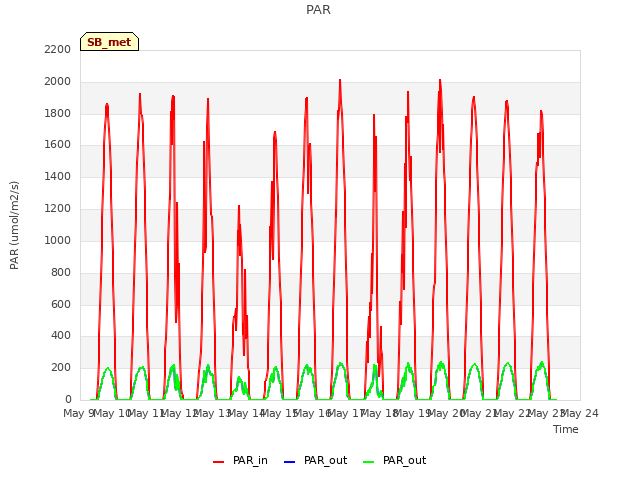This screenshot has height=480, width=640.
Task: Select the PAR (umol/m2/s) y-axis label
Action: [x=14, y=225]
